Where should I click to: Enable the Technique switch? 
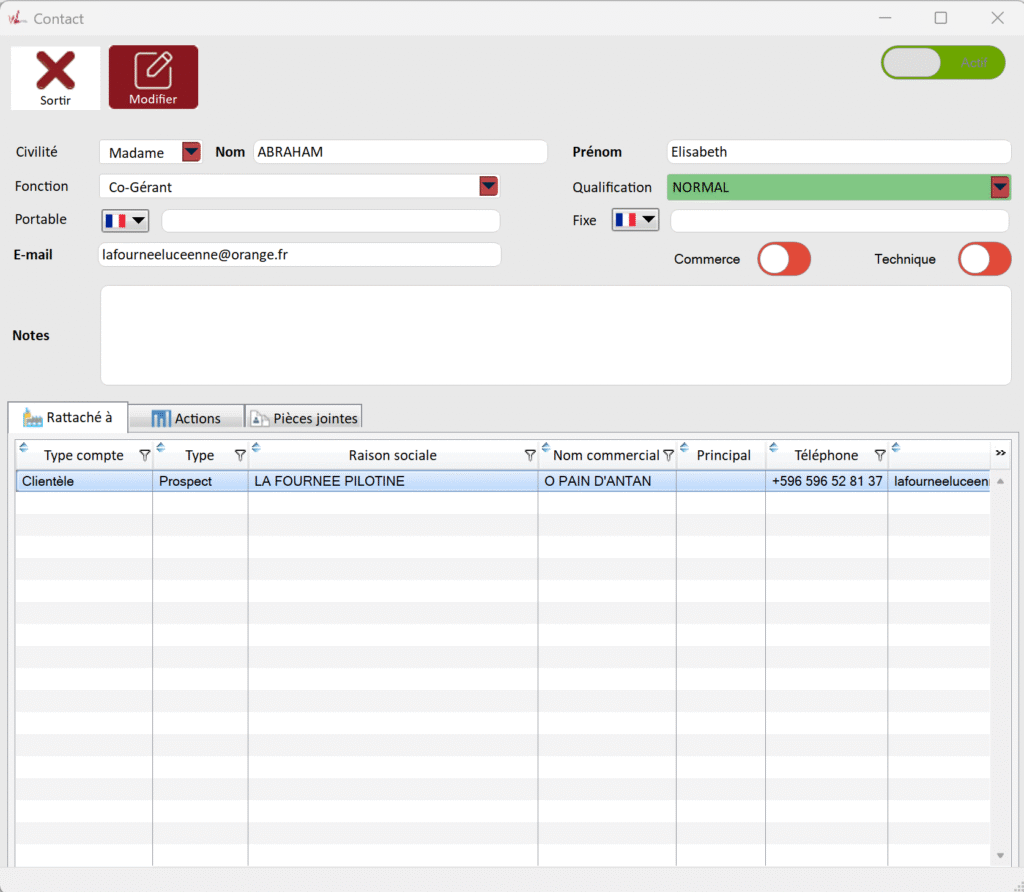984,259
